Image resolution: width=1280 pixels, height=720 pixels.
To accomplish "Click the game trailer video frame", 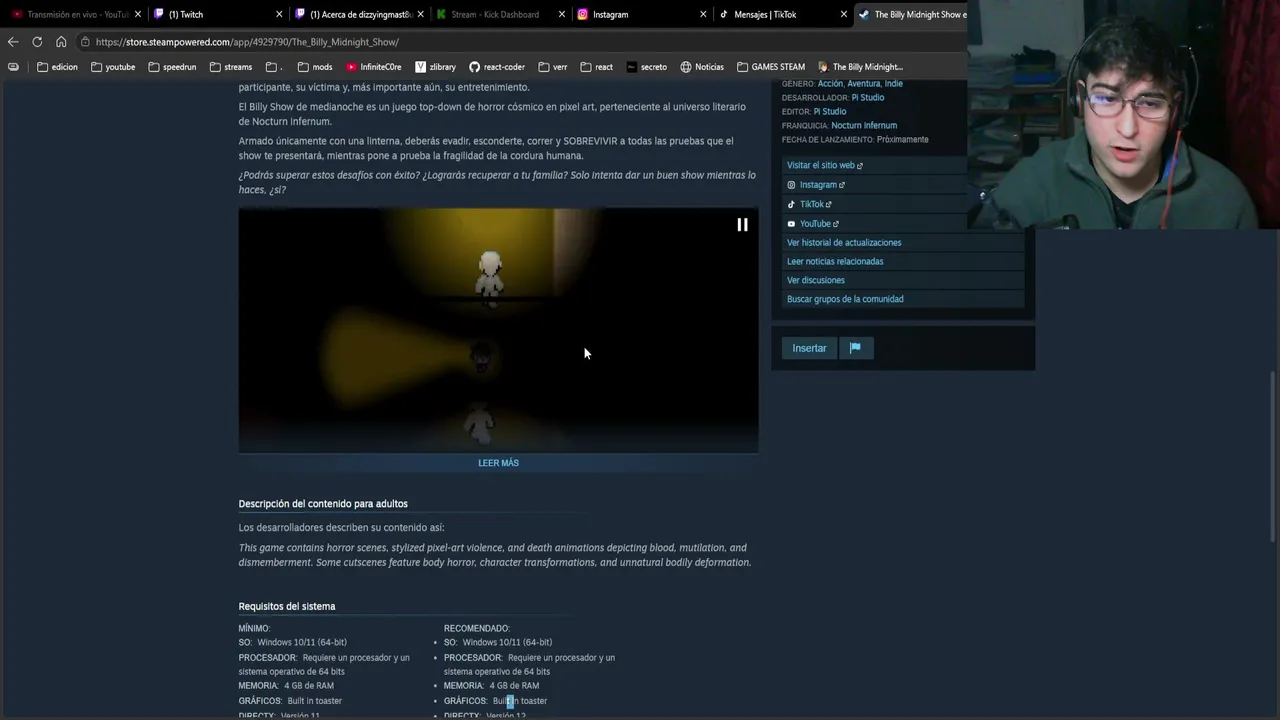I will [498, 330].
